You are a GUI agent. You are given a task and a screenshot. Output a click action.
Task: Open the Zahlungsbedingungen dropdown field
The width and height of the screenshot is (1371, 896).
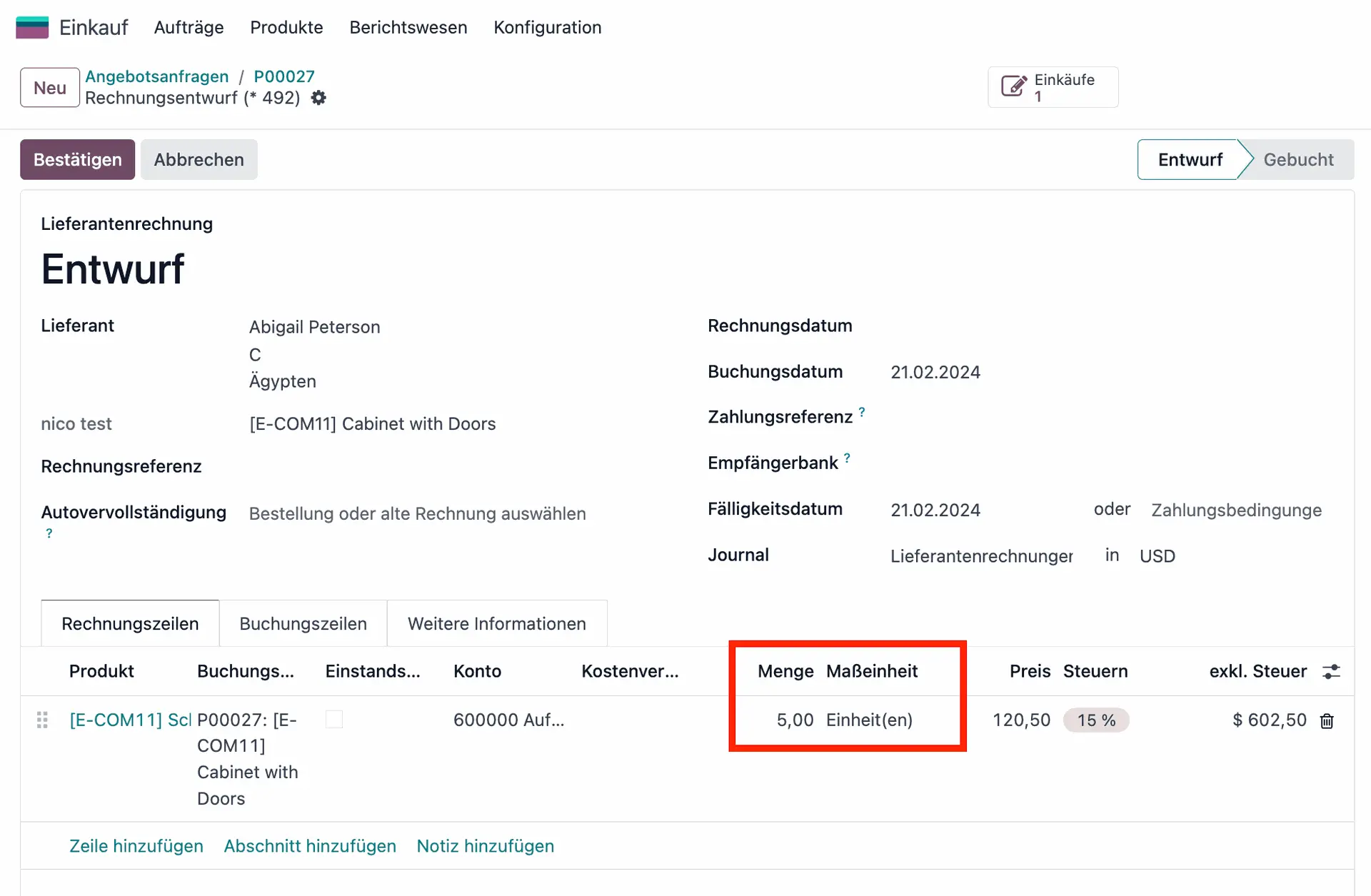[1235, 510]
